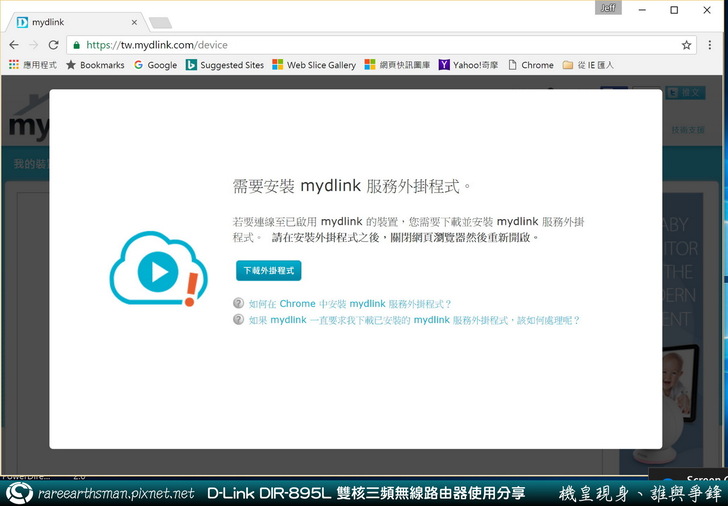Click the address bar URL field

click(380, 45)
